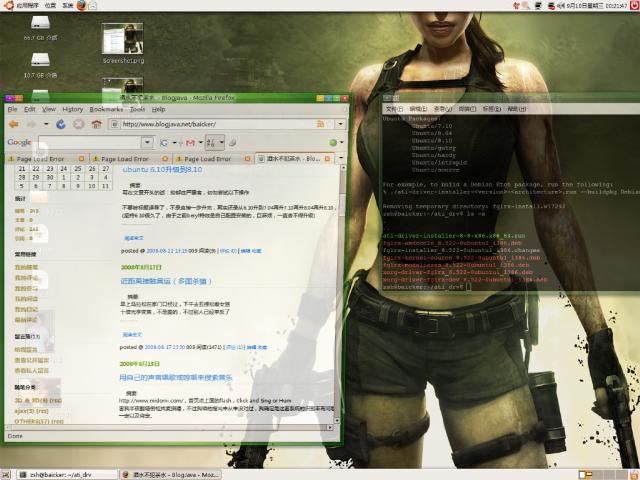Open the list-all-tabs dropdown arrow
Screen dimensions: 640x480
point(341,158)
